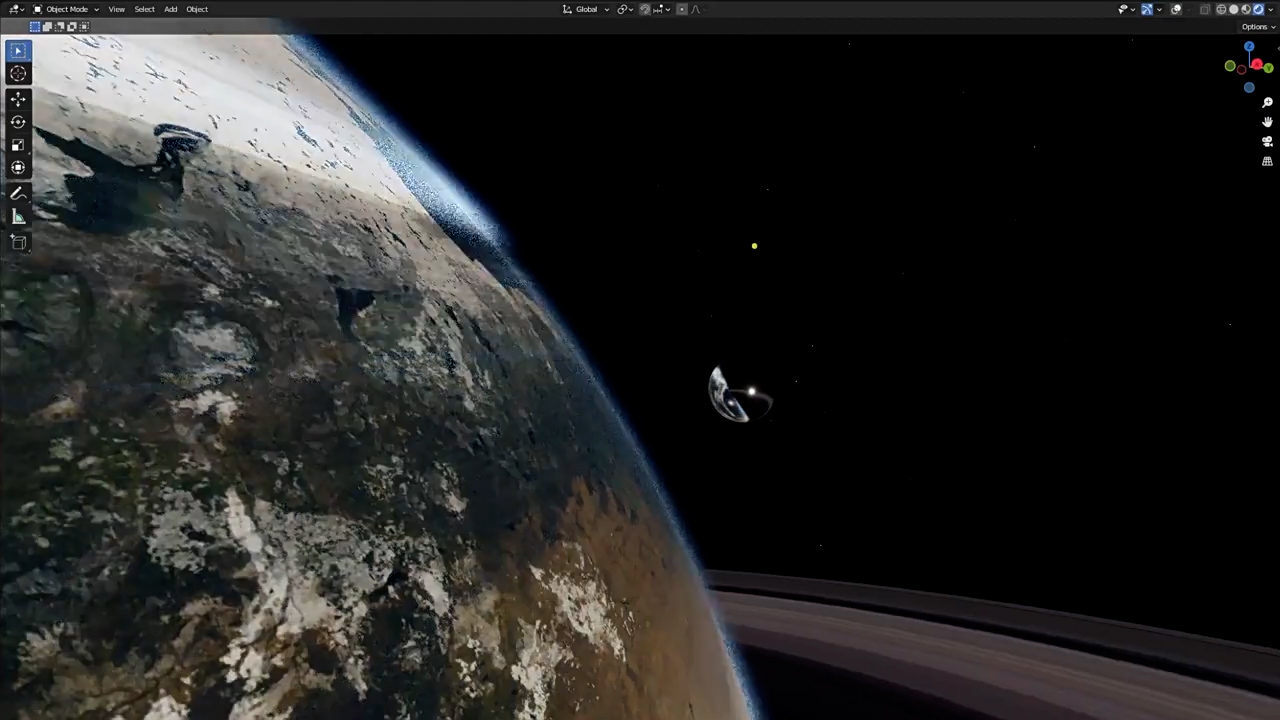Expand the Options dropdown
This screenshot has height=720, width=1280.
[x=1257, y=27]
